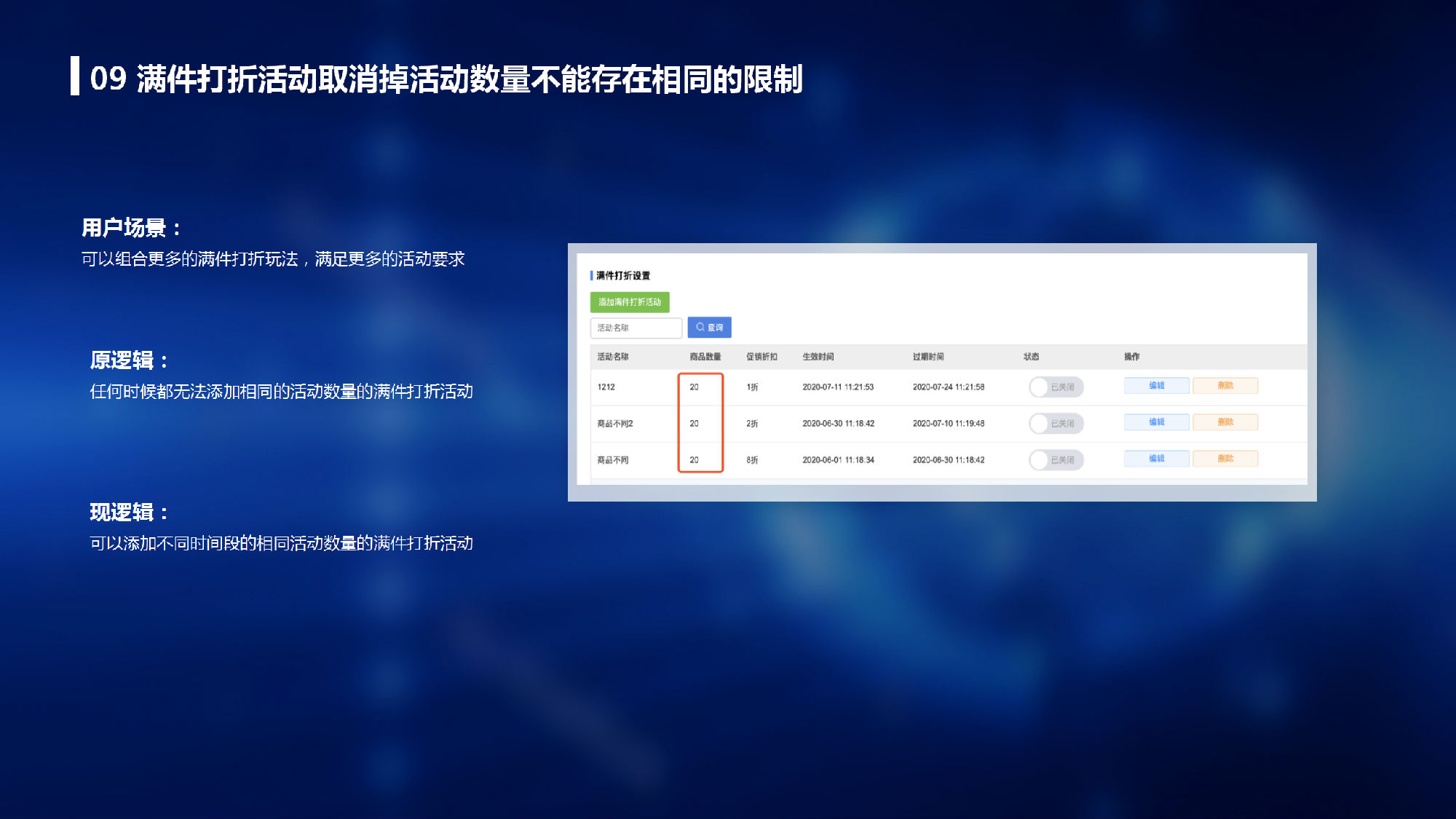Click the green 添加满件打折活动 button
The image size is (1456, 819).
[x=629, y=302]
